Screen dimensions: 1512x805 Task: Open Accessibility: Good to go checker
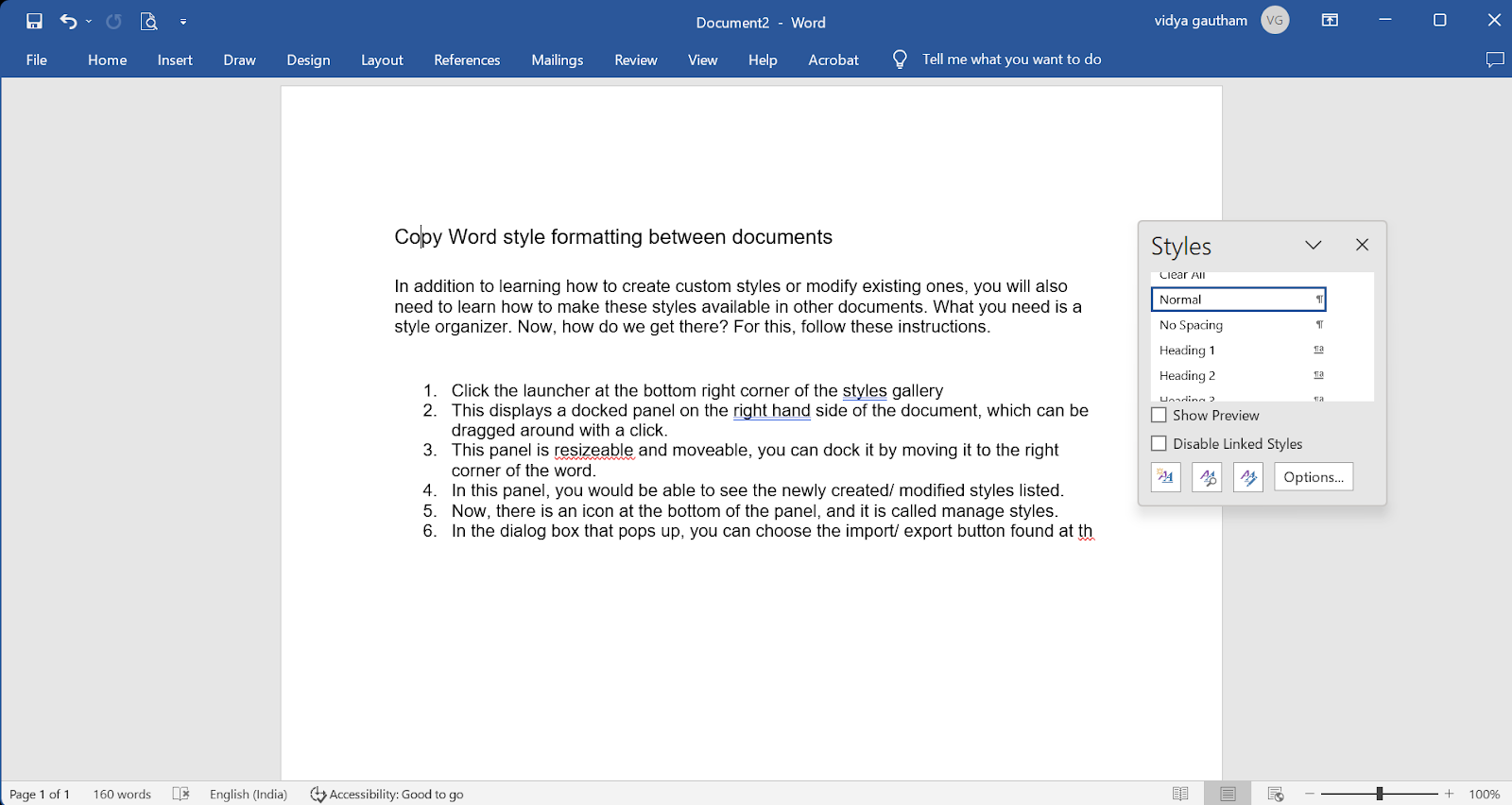(x=387, y=794)
